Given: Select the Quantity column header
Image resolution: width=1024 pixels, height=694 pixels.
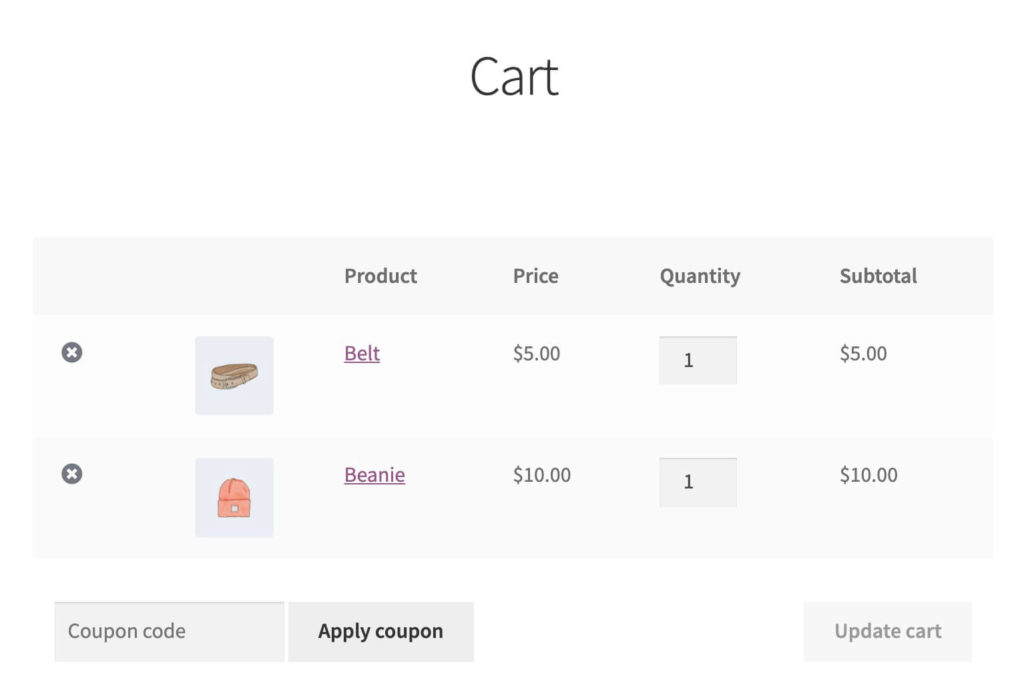Looking at the screenshot, I should [x=700, y=277].
